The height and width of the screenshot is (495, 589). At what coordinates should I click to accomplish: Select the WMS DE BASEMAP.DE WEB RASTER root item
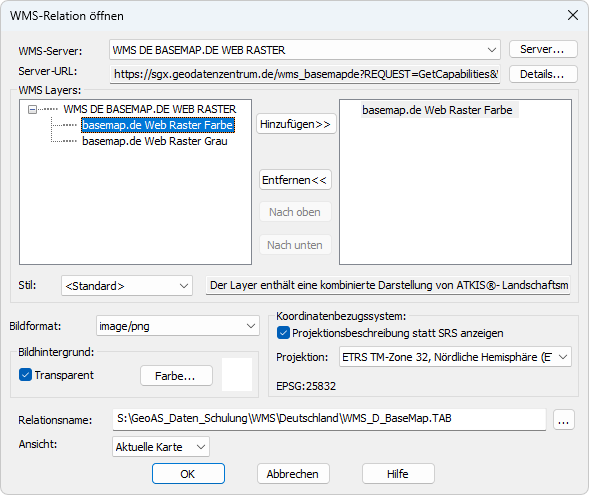pos(150,109)
